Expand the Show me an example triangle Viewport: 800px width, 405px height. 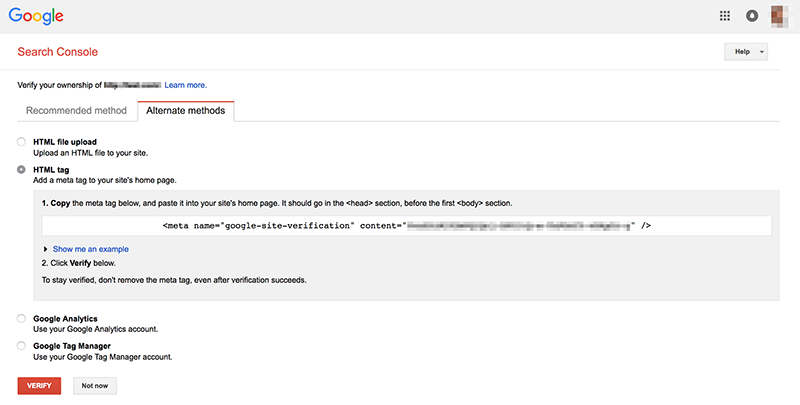click(45, 249)
